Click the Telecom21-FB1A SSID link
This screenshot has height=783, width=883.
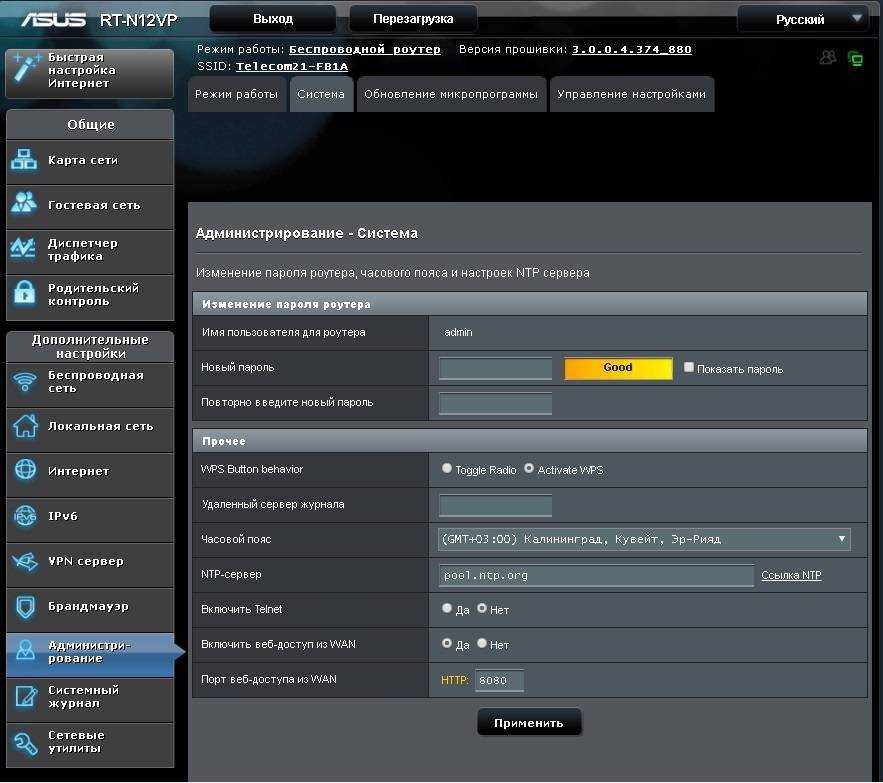[x=292, y=66]
